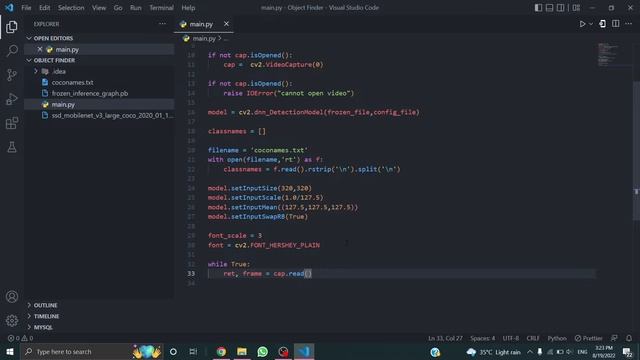640x360 pixels.
Task: Open the Extensions view
Action: 12,123
